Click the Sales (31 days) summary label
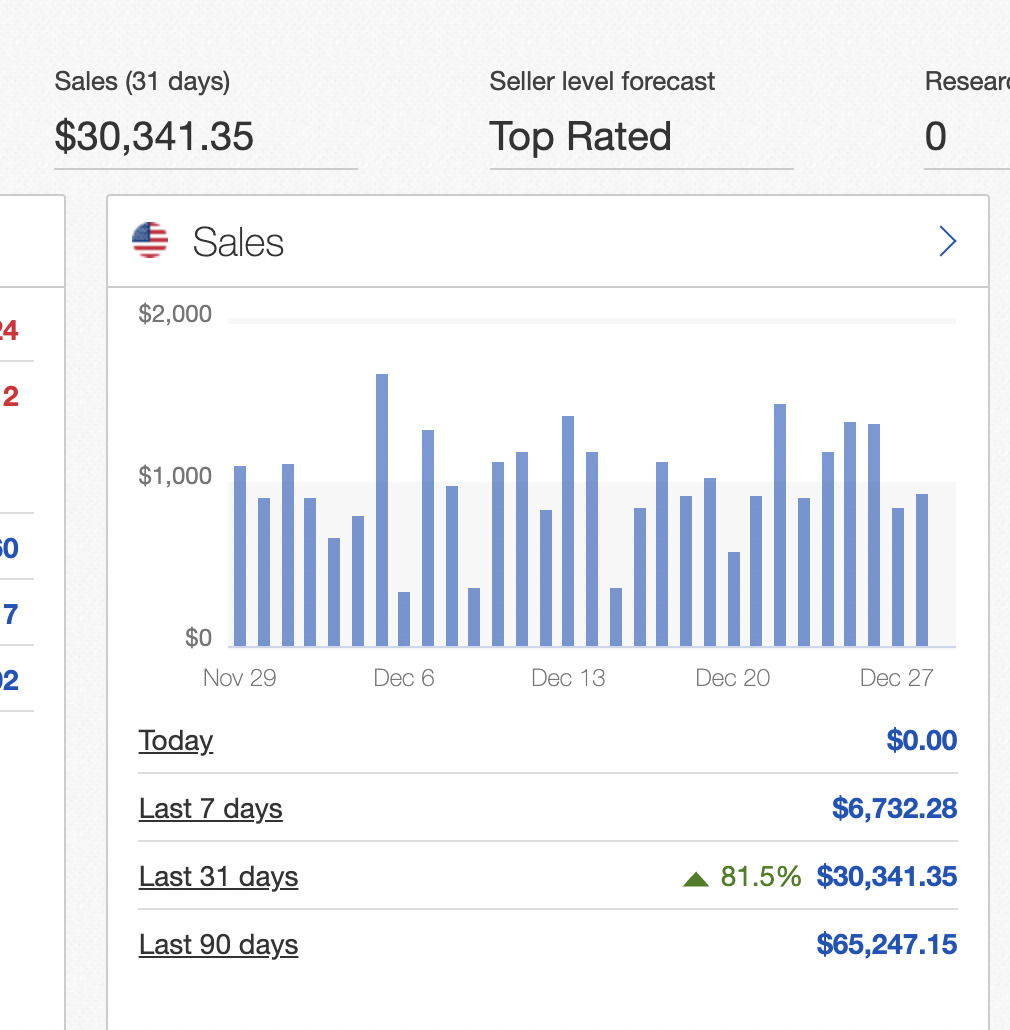1010x1030 pixels. coord(142,82)
